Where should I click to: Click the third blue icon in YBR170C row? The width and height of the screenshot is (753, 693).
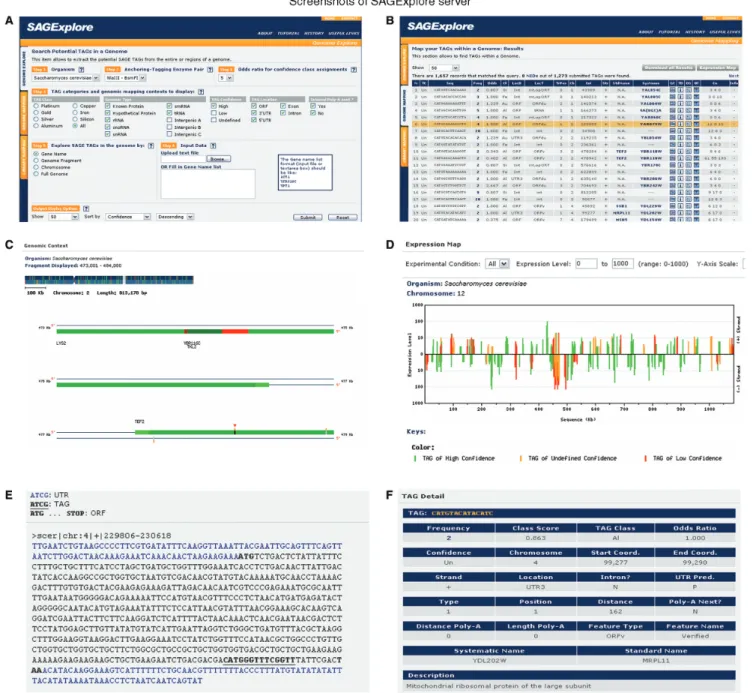(x=688, y=165)
